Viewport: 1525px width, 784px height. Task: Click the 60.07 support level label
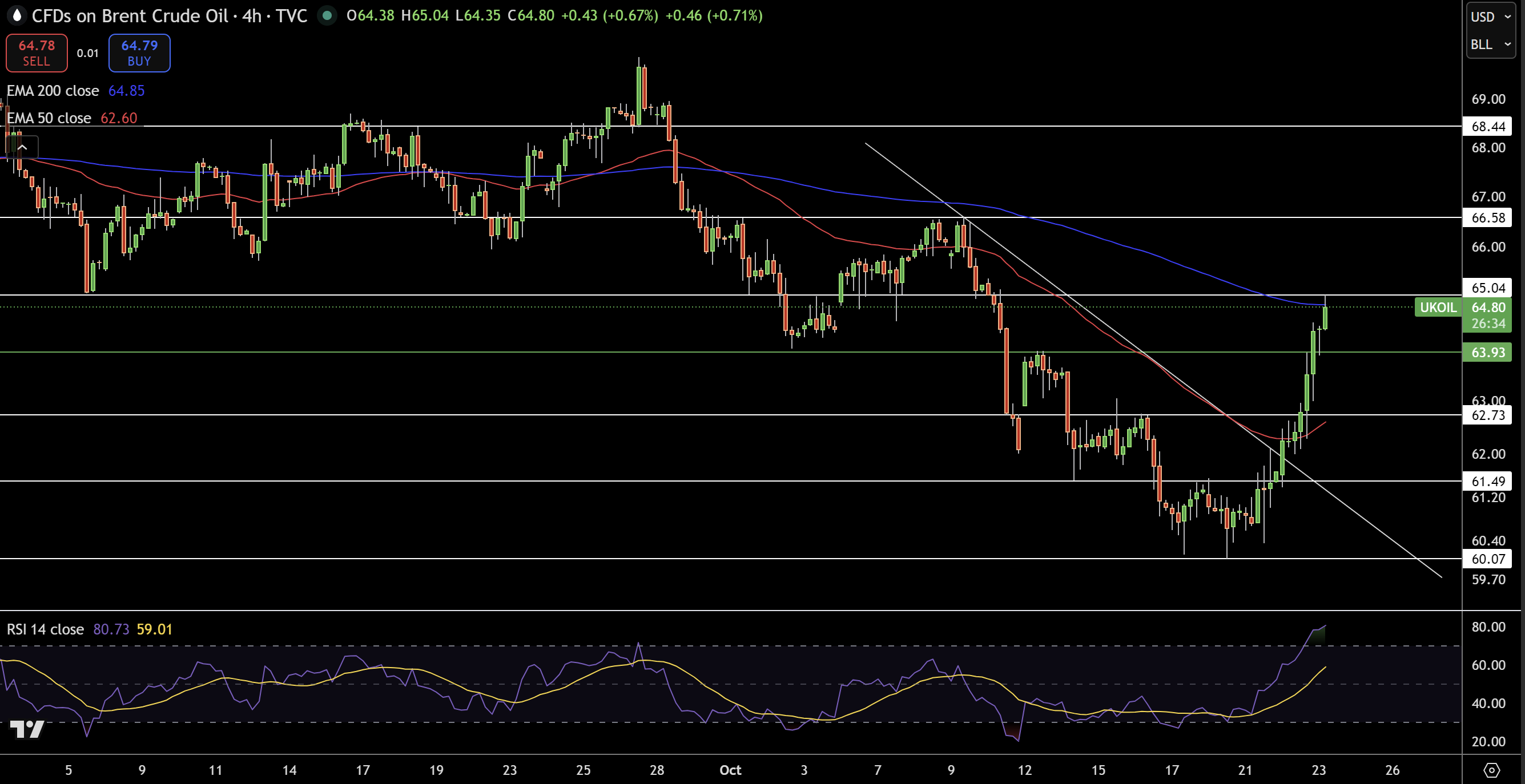click(1488, 559)
